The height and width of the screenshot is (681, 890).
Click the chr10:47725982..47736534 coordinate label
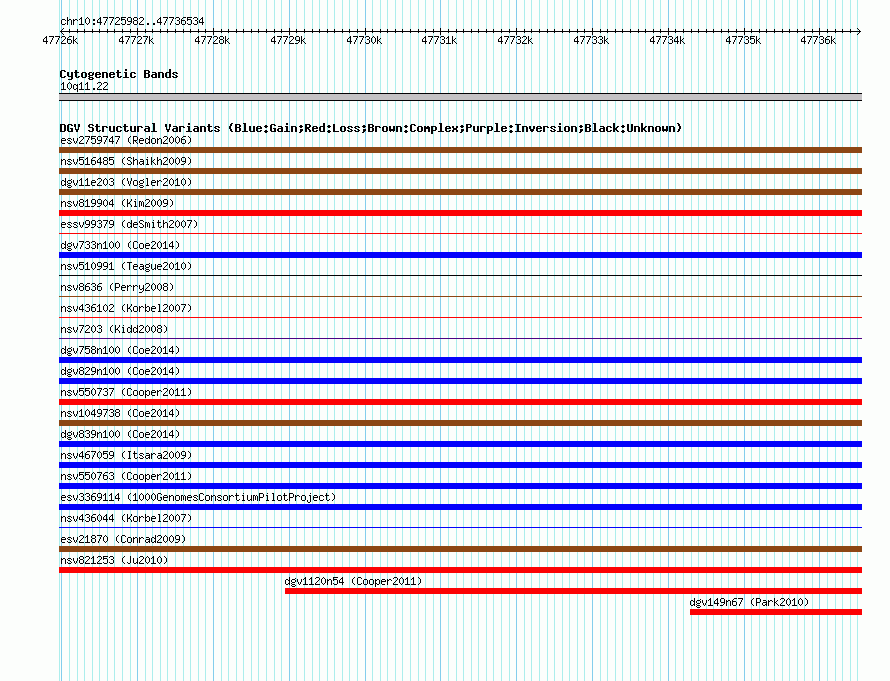[x=132, y=21]
